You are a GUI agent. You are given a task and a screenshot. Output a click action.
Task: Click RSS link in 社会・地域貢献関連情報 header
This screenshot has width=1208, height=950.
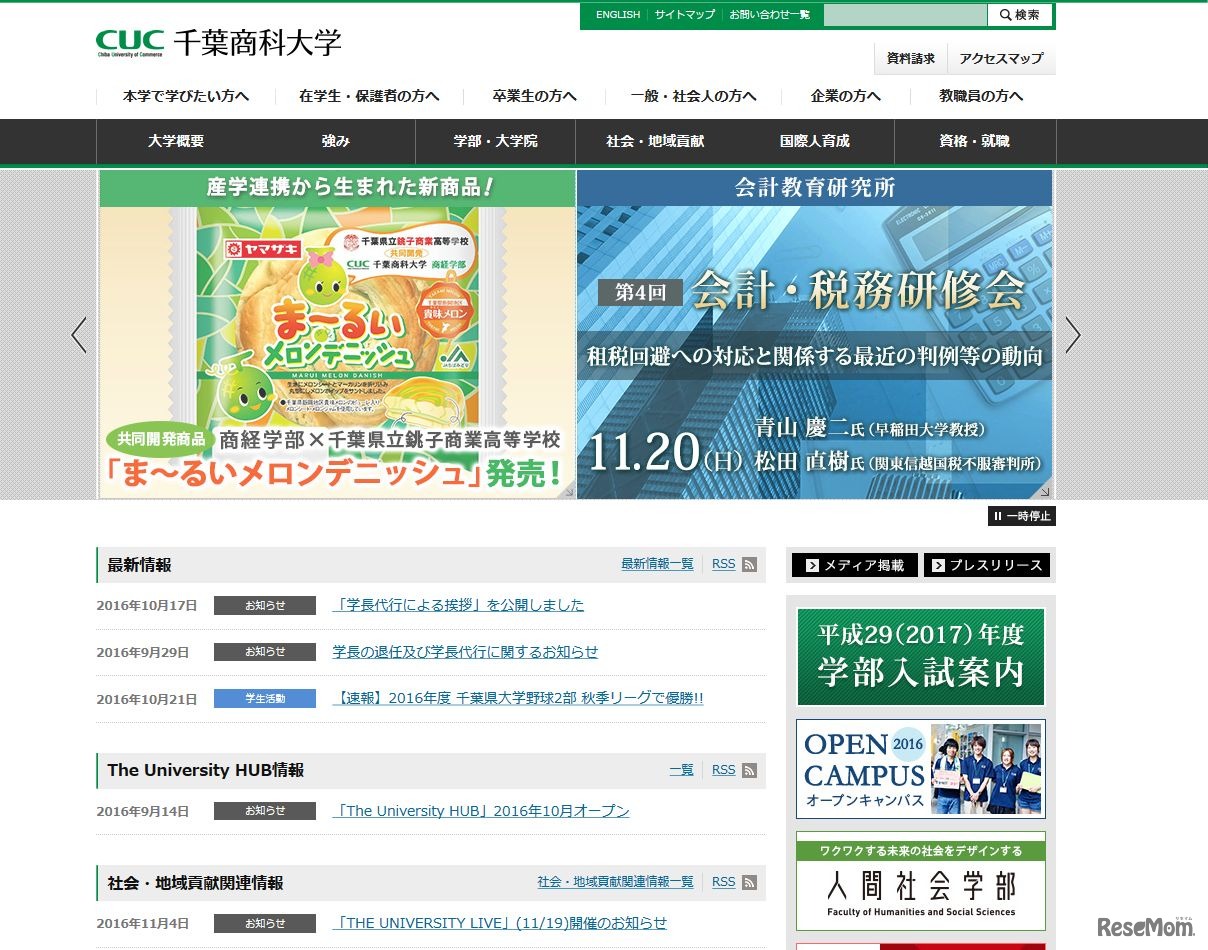(x=723, y=882)
